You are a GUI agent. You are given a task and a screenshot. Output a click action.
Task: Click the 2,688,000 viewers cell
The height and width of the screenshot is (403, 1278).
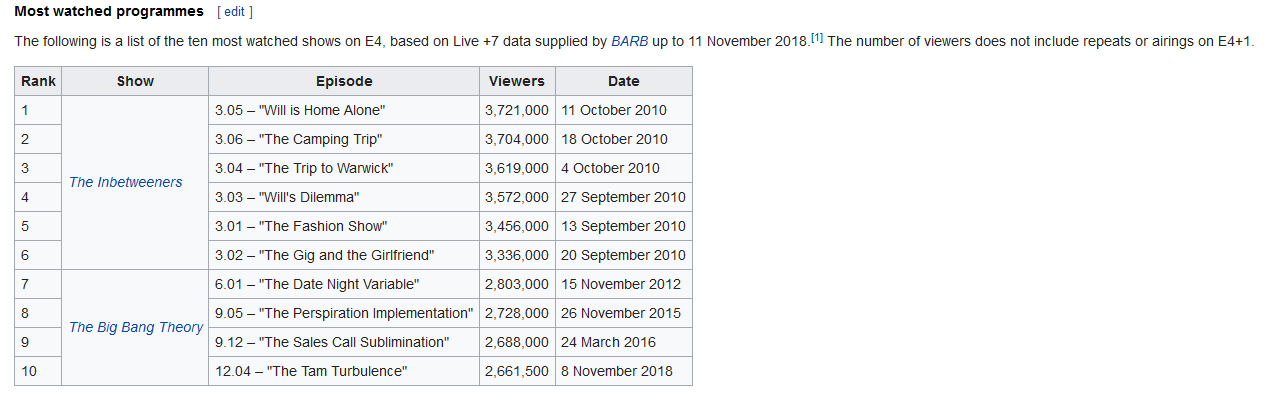click(517, 342)
